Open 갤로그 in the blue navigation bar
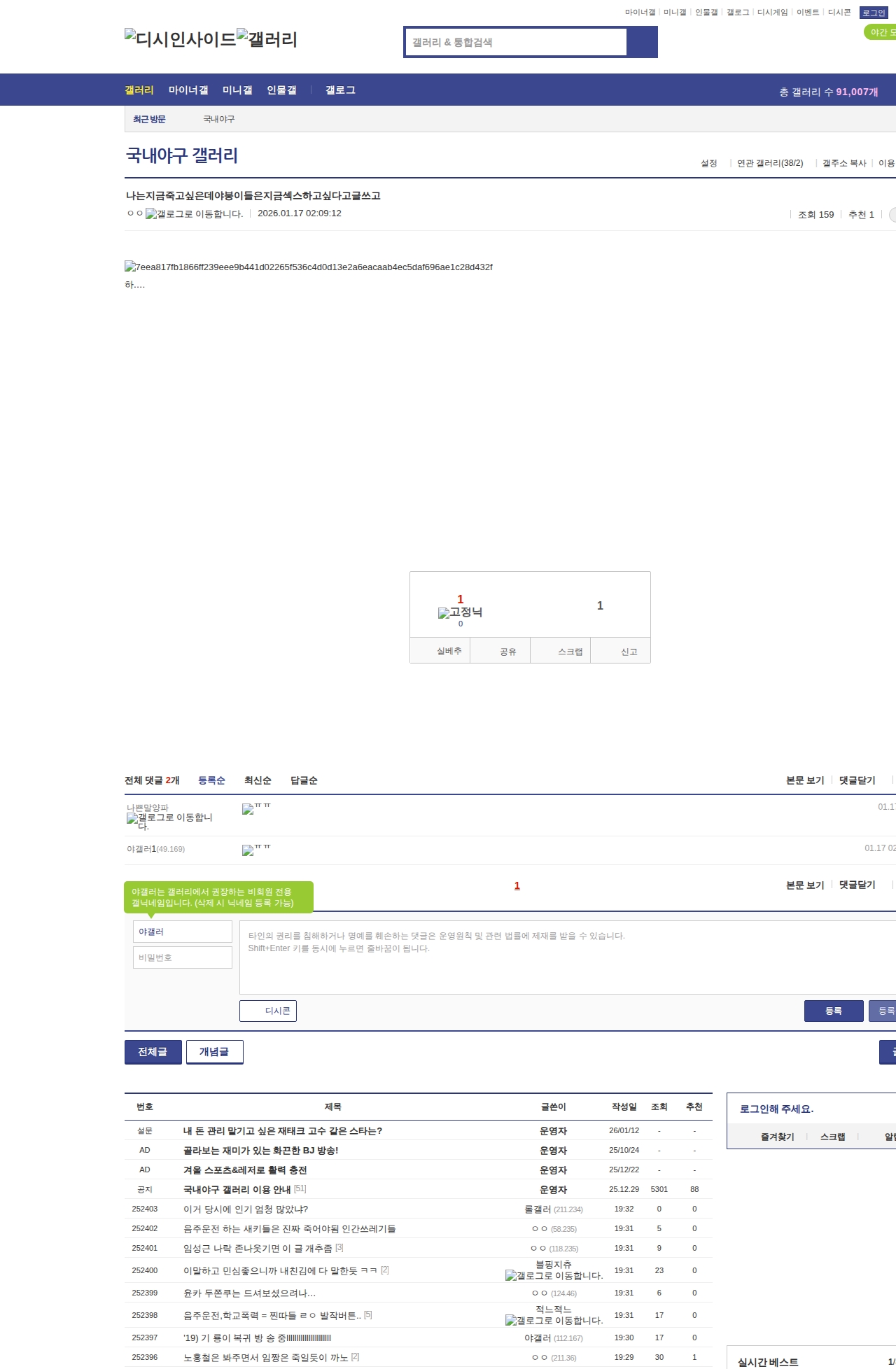This screenshot has width=896, height=1369. click(x=340, y=90)
